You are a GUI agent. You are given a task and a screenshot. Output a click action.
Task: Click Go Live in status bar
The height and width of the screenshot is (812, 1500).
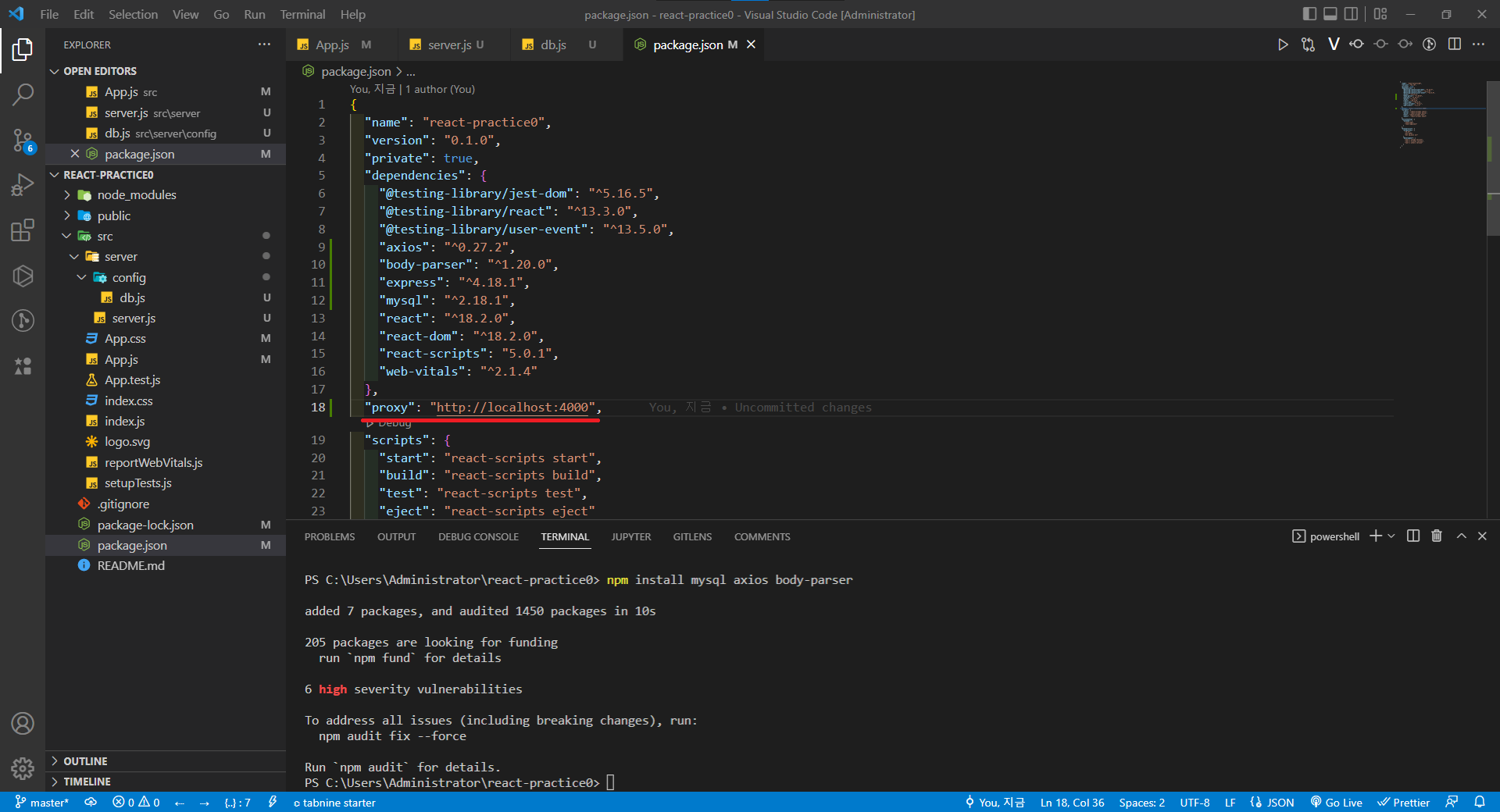pos(1336,802)
